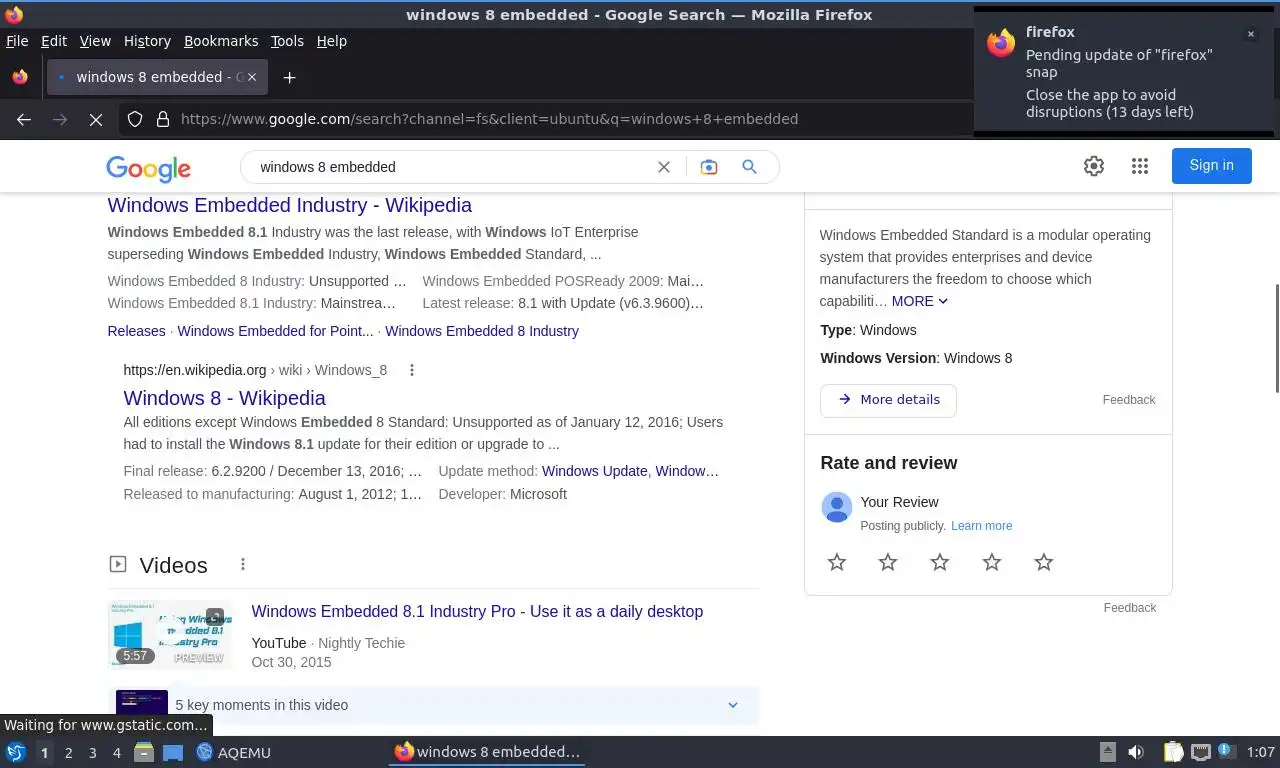Open the three-dot menu next to Windows 8 Wikipedia result
This screenshot has height=768, width=1280.
tap(411, 370)
